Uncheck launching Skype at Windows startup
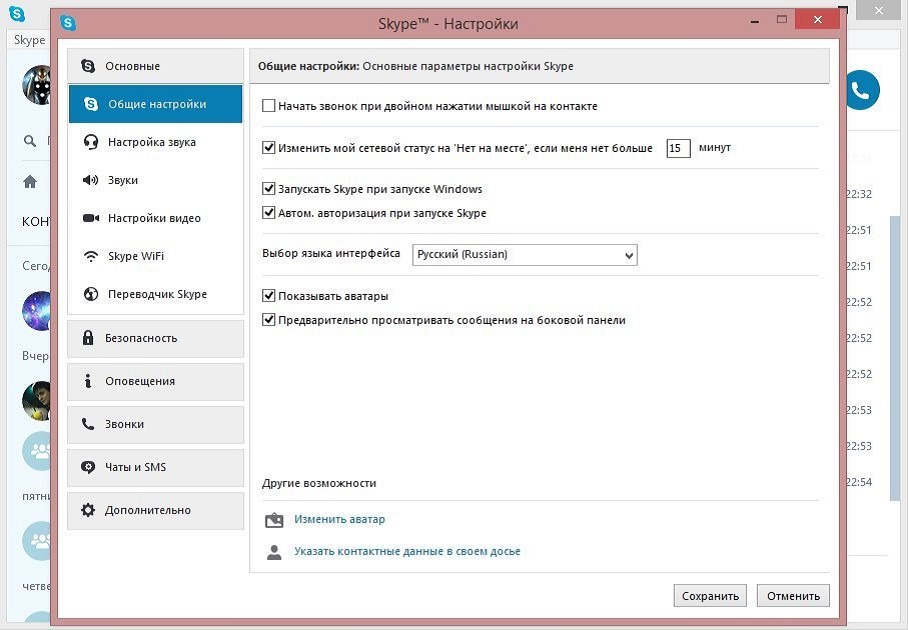 click(x=269, y=188)
